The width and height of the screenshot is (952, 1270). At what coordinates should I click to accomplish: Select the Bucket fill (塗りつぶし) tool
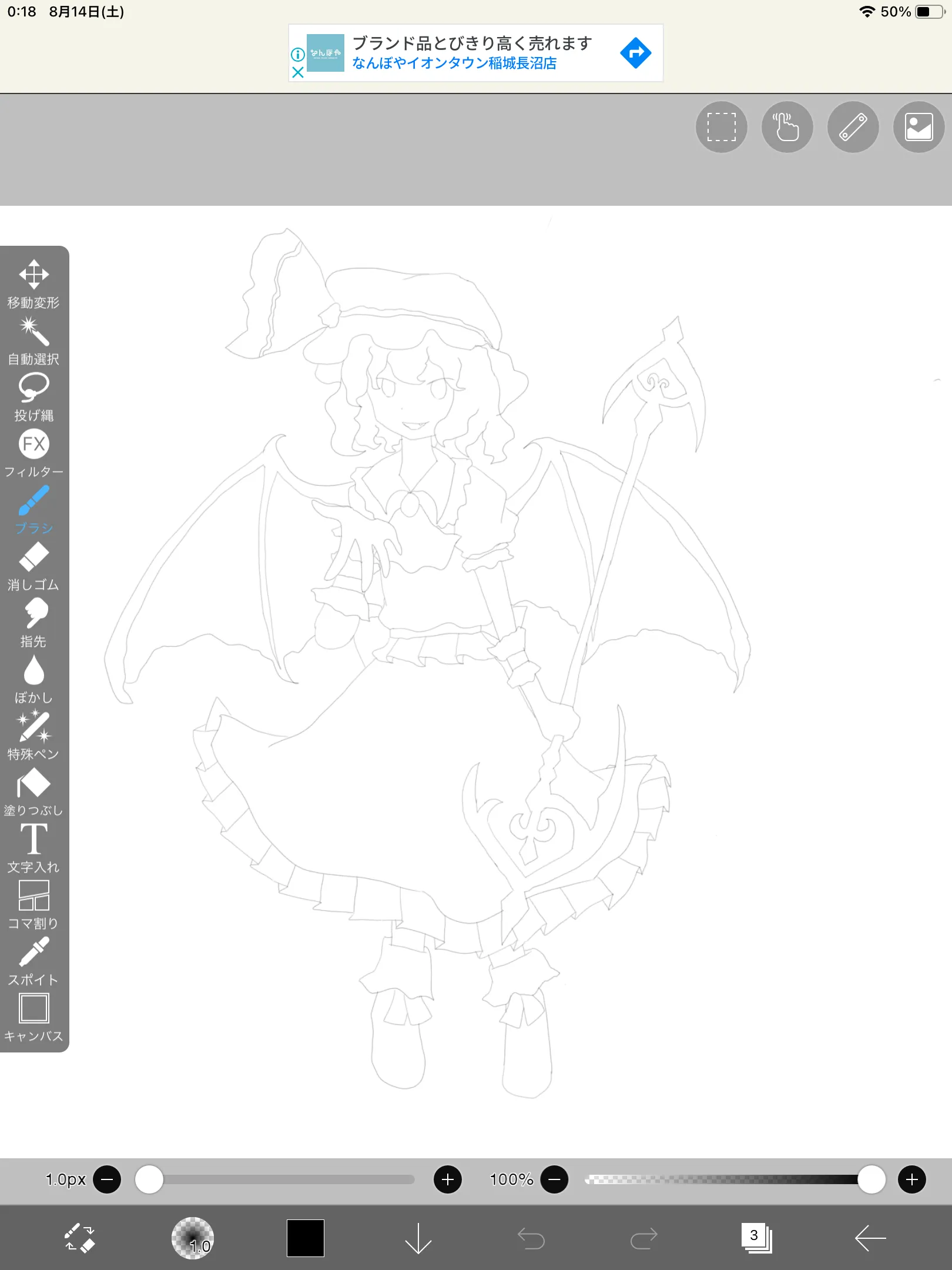coord(33,793)
